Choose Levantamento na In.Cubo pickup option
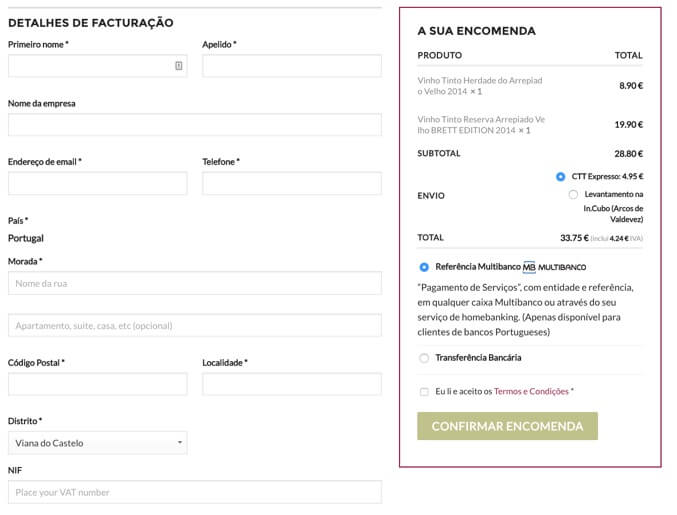The height and width of the screenshot is (515, 677). point(573,194)
